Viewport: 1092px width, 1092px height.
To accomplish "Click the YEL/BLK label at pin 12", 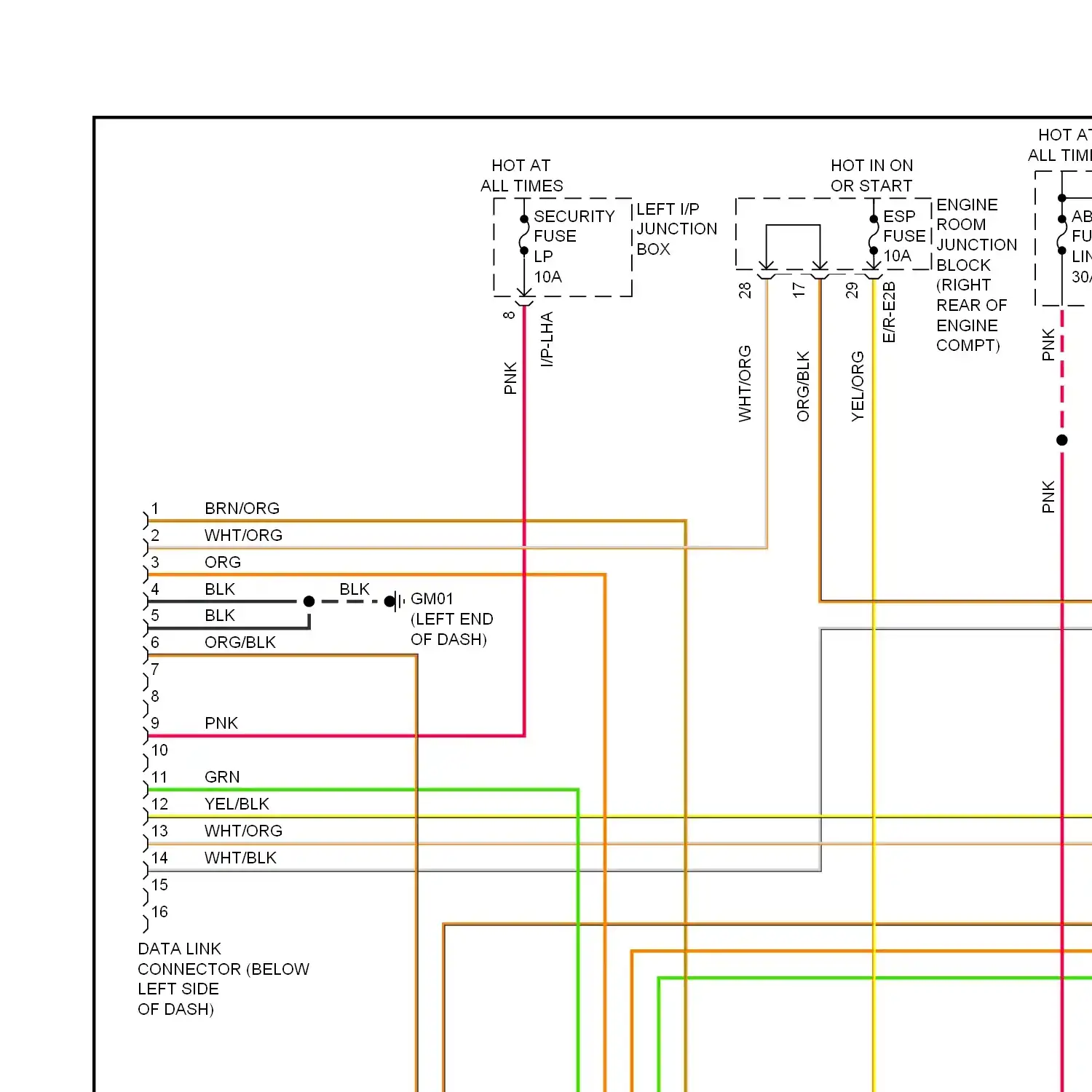I will tap(237, 804).
